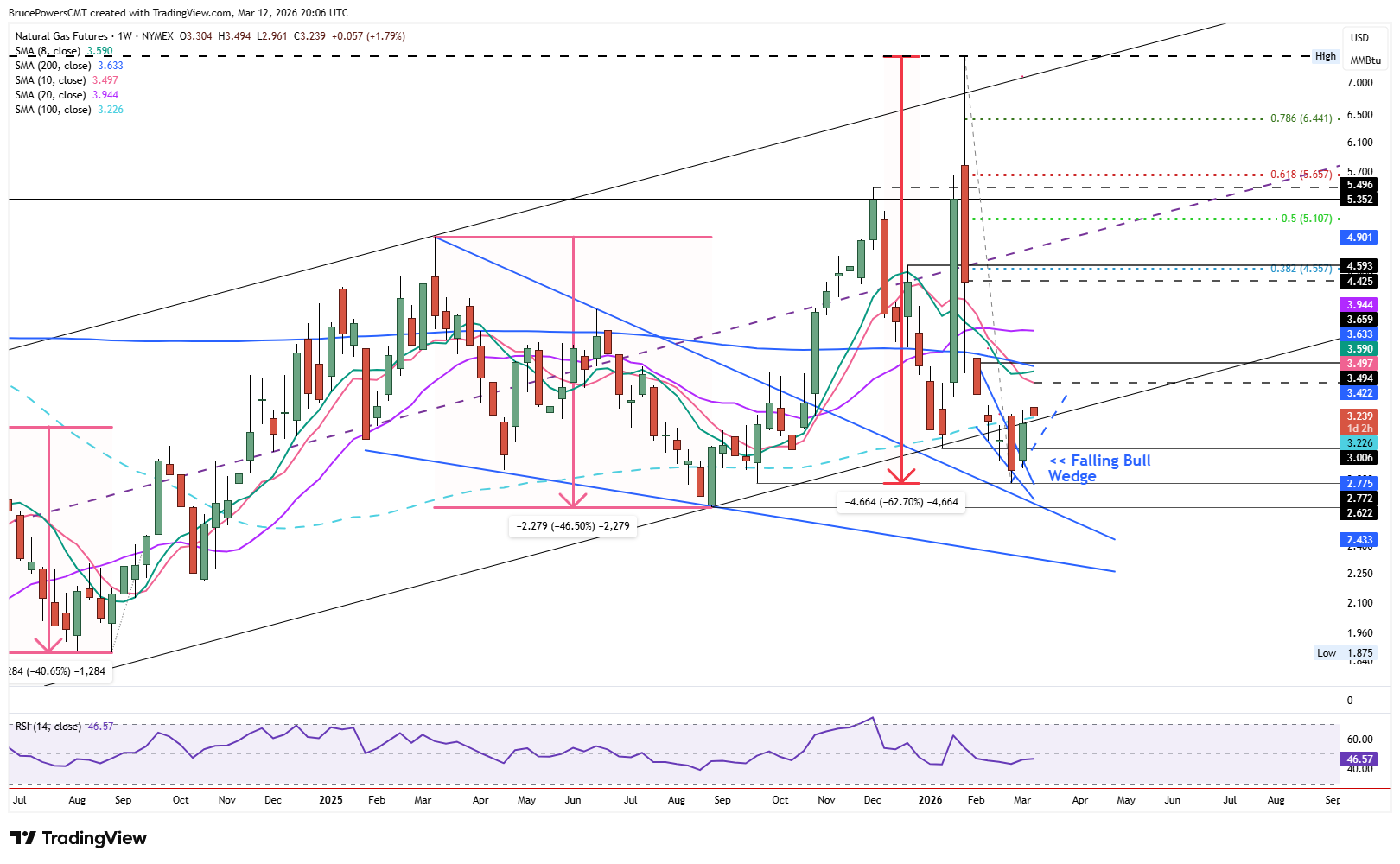The image size is (1400, 864).
Task: Click the 2.250 price axis value
Action: pyautogui.click(x=1359, y=574)
